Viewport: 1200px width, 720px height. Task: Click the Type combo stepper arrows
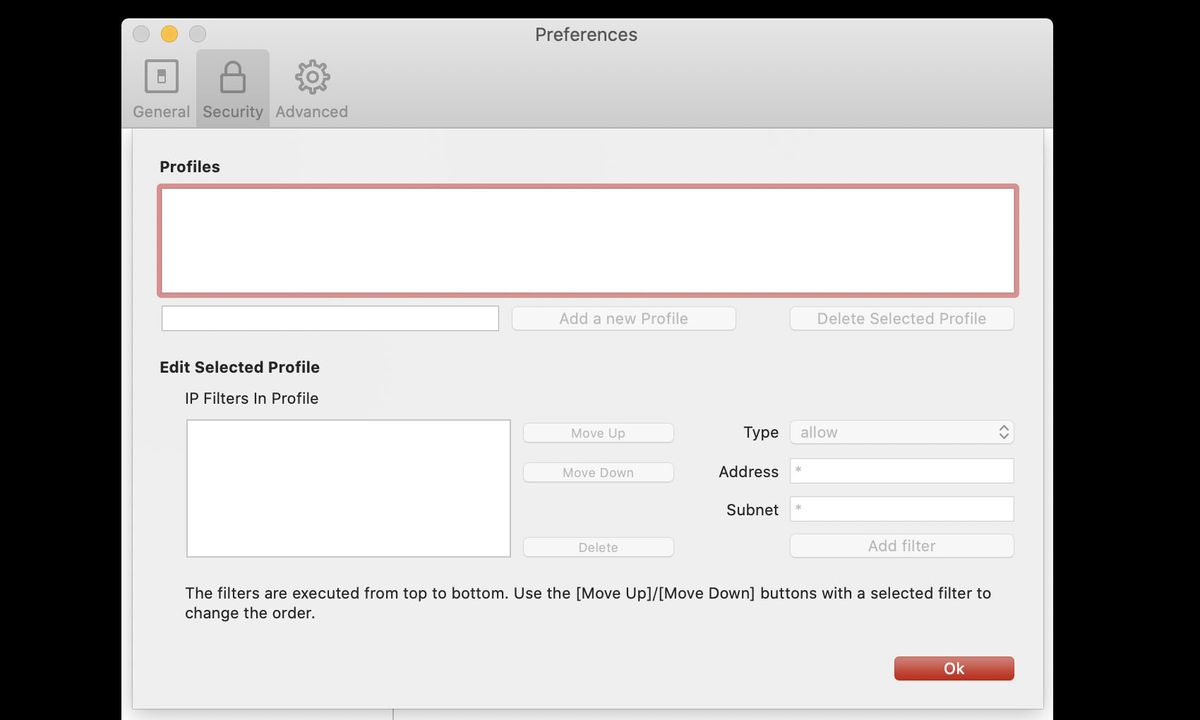tap(1003, 432)
